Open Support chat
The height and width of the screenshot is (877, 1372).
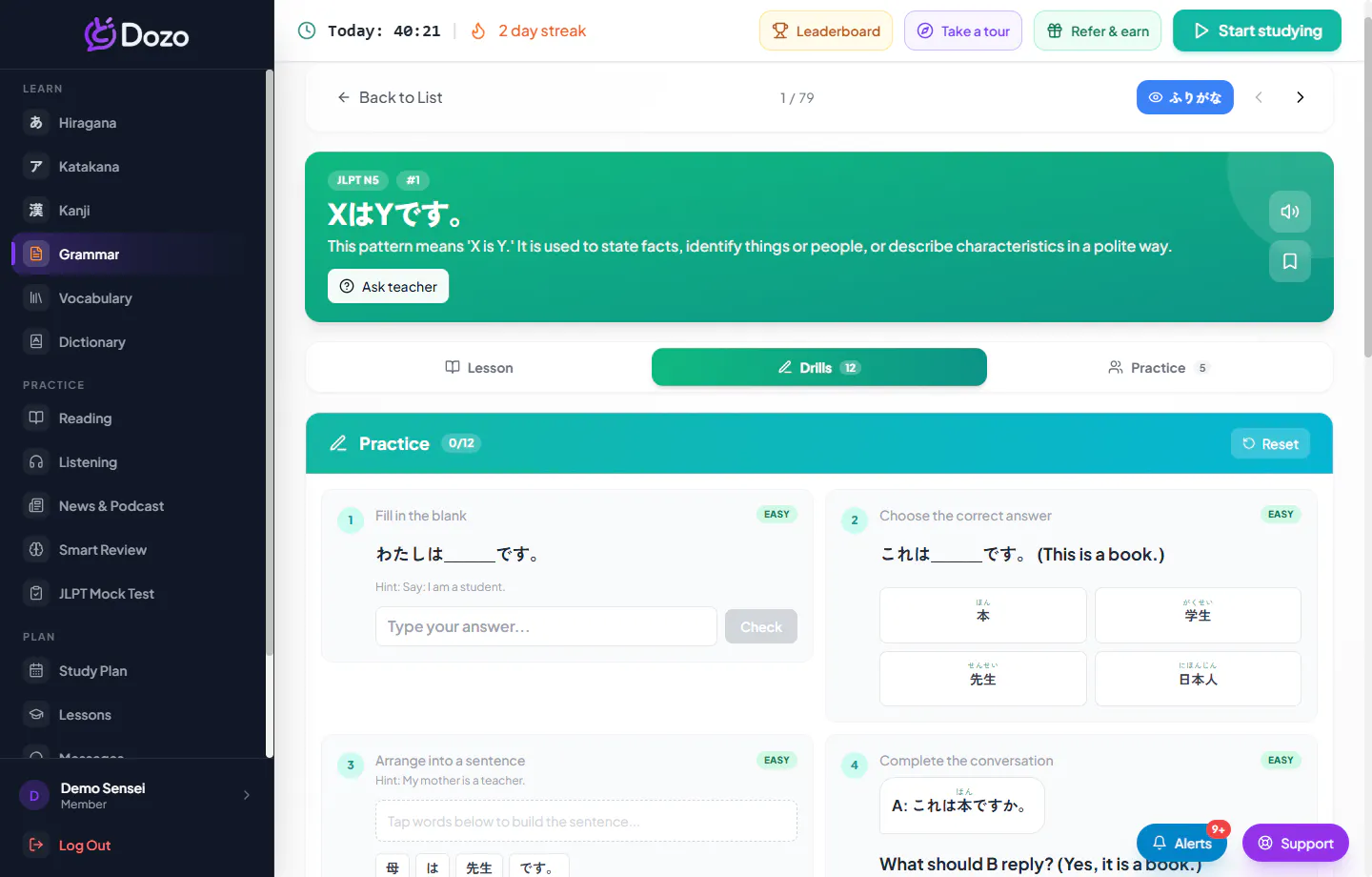[1296, 843]
